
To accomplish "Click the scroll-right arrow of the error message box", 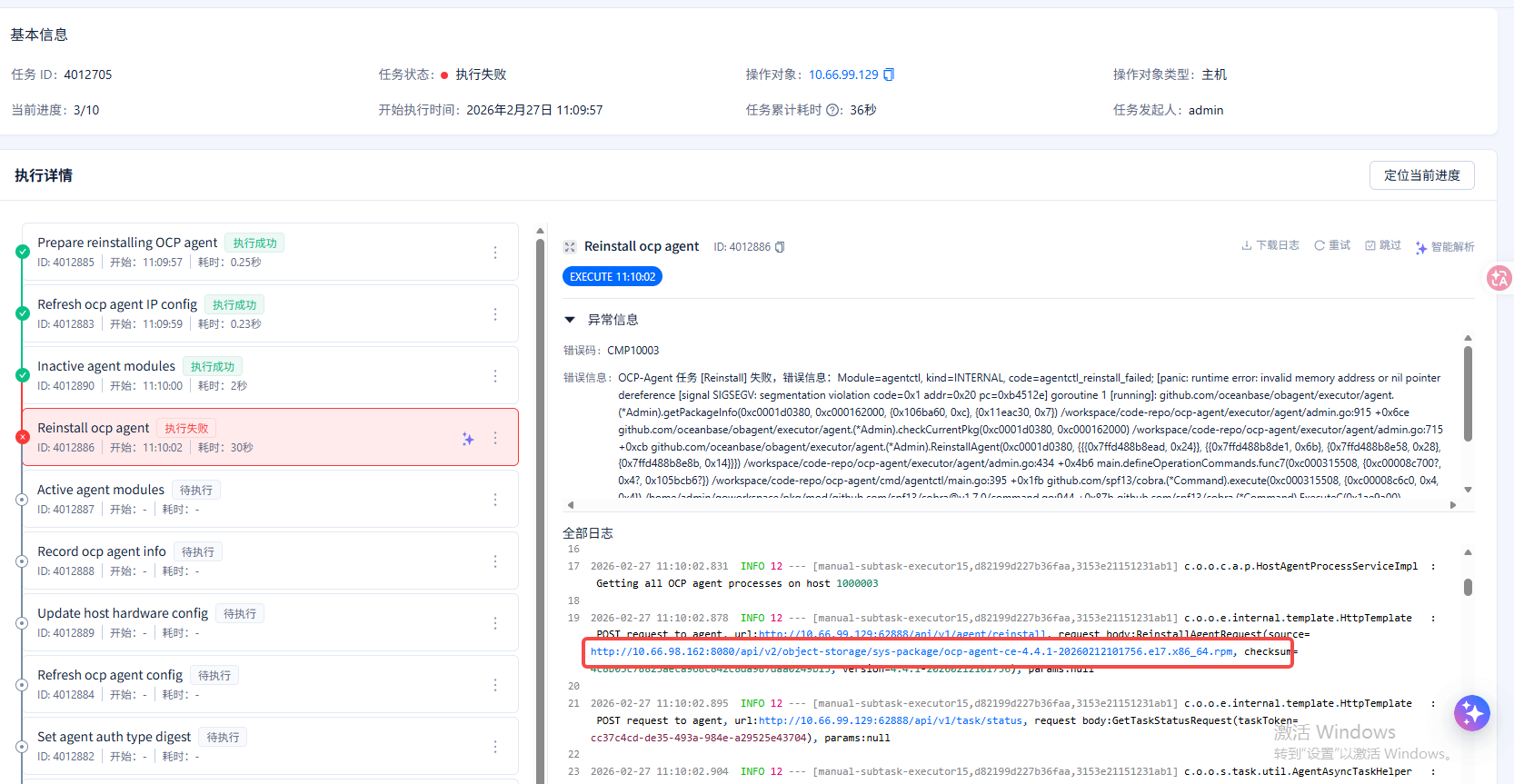I will (1453, 505).
